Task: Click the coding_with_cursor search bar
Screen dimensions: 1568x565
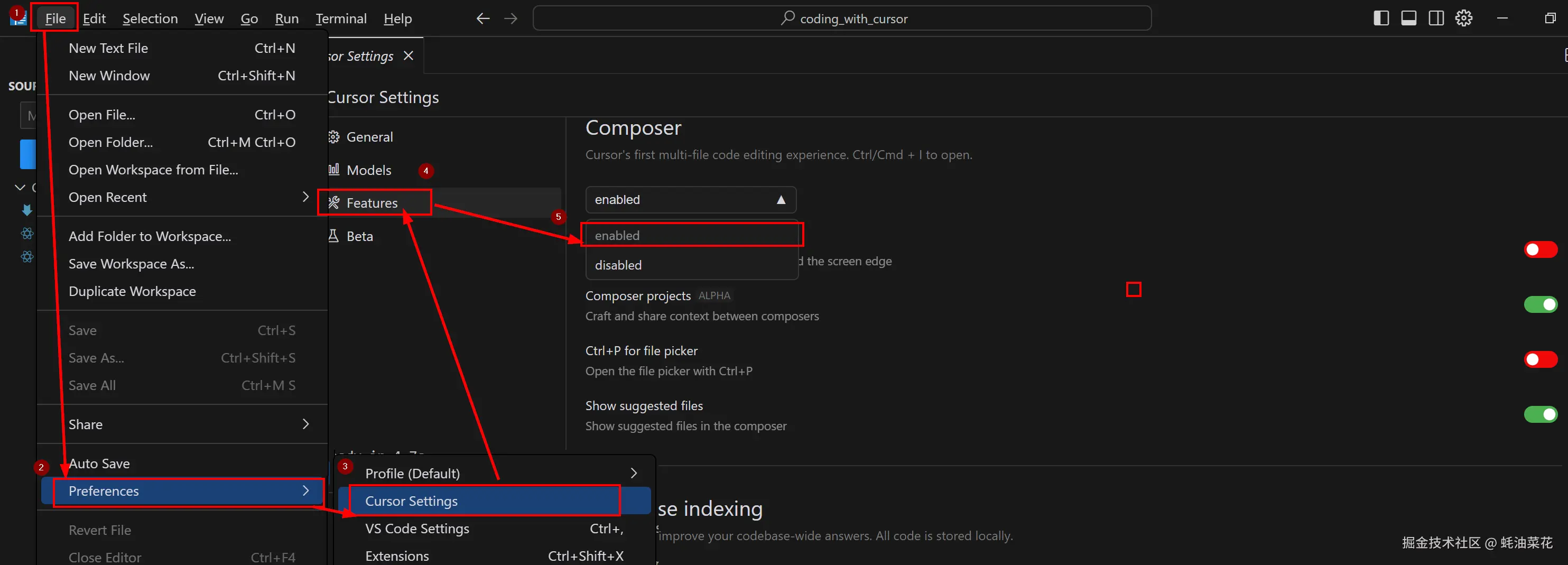Action: point(842,18)
